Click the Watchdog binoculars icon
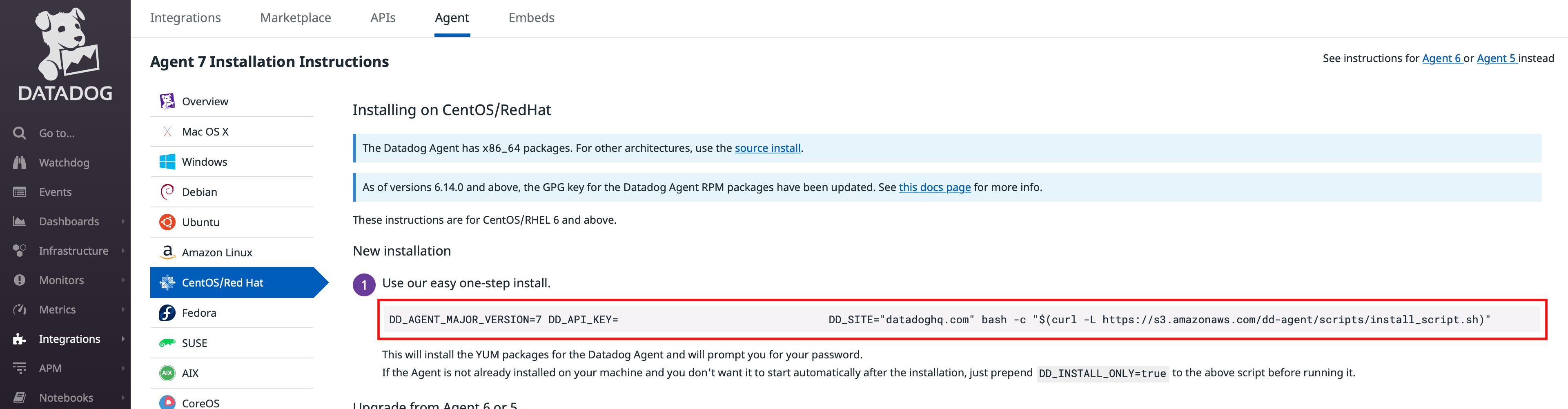The height and width of the screenshot is (409, 1568). [20, 162]
